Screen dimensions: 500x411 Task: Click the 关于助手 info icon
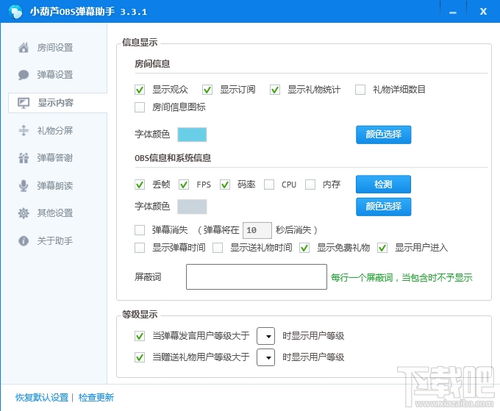pyautogui.click(x=23, y=241)
